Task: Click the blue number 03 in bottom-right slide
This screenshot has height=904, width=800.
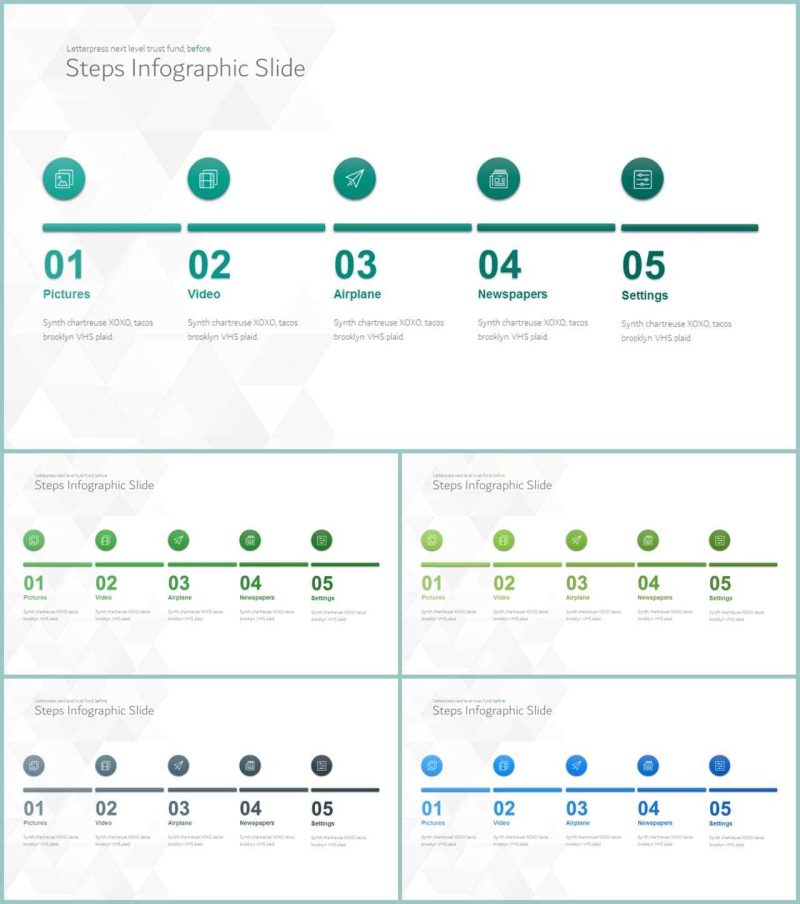Action: point(576,808)
